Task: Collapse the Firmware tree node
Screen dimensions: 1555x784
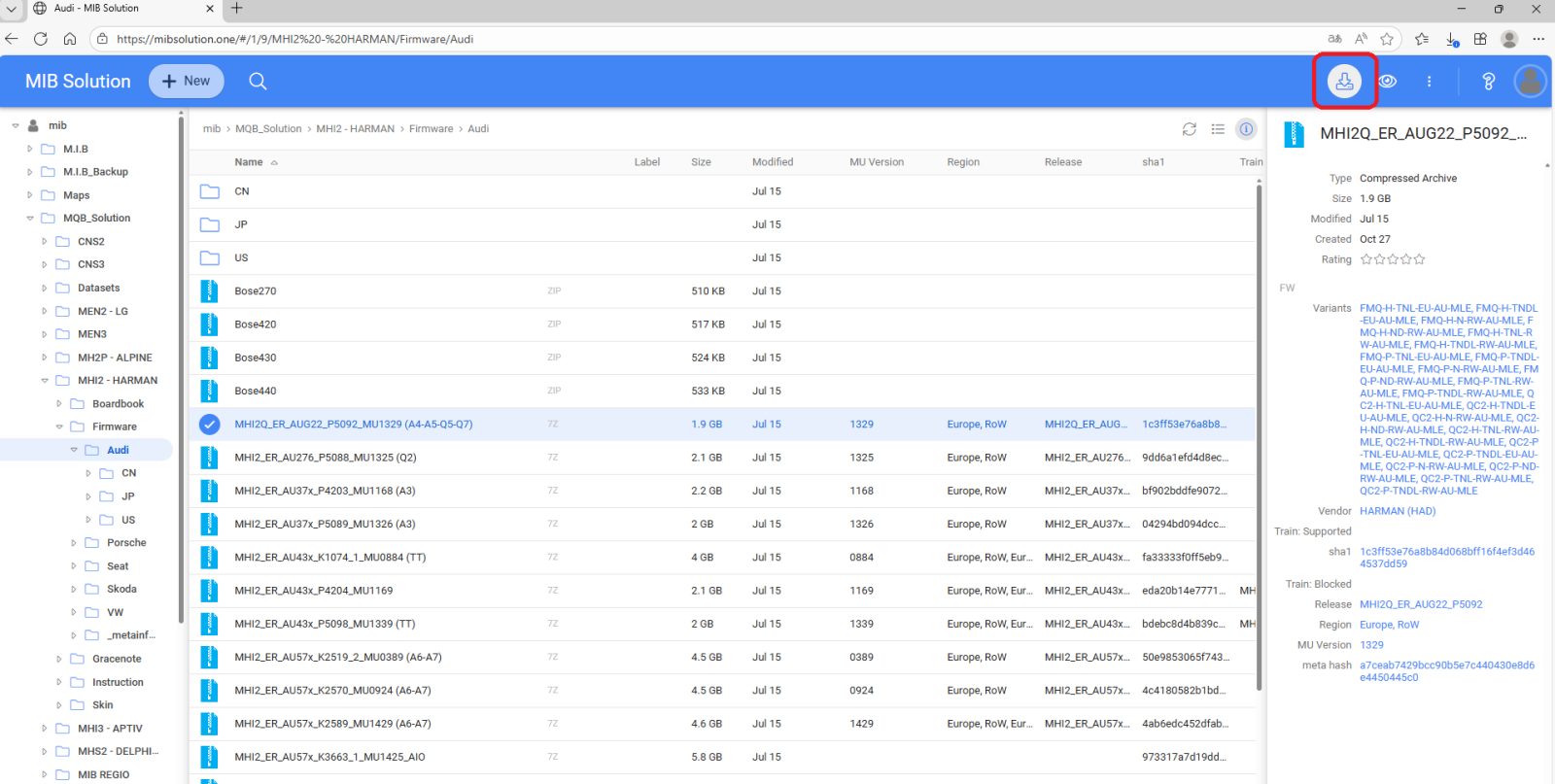Action: tap(59, 426)
